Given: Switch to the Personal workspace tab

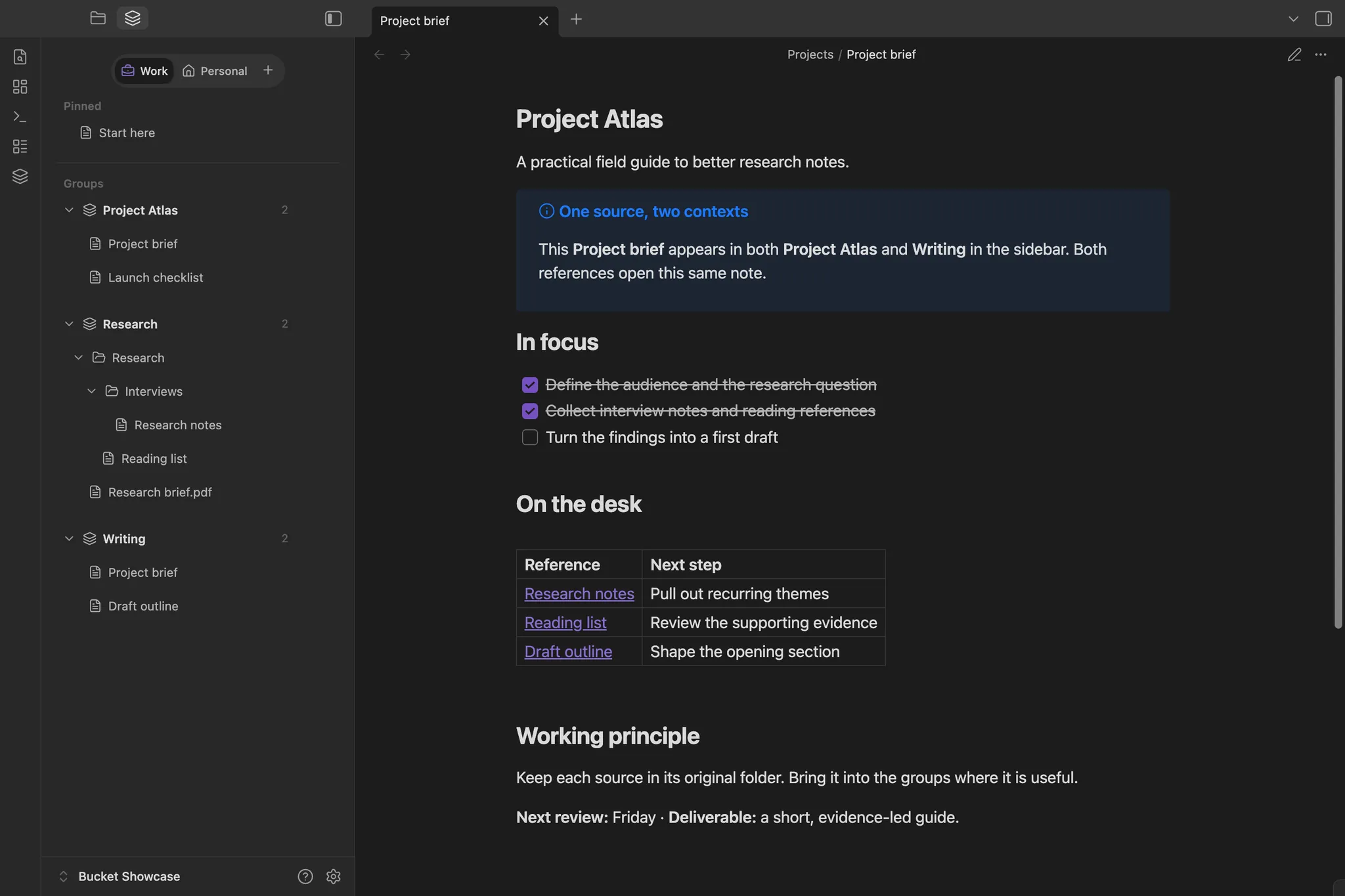Looking at the screenshot, I should point(215,71).
